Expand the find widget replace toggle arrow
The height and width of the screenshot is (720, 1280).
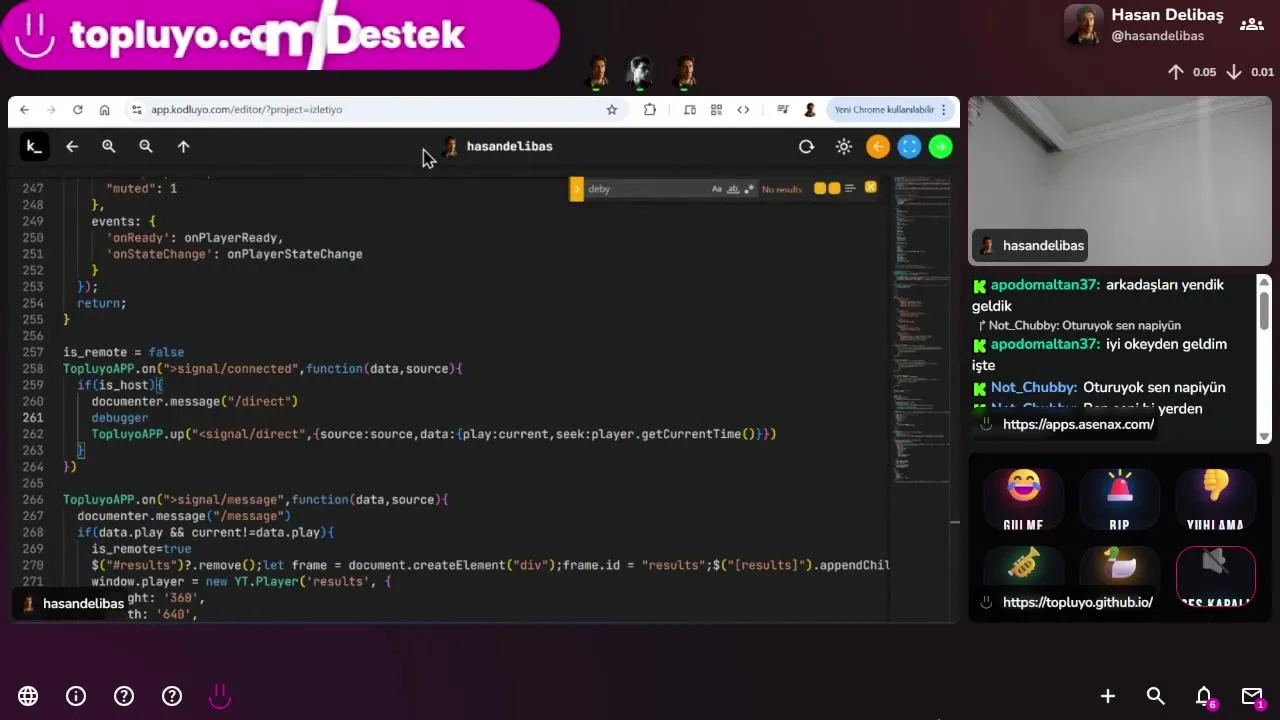point(577,189)
